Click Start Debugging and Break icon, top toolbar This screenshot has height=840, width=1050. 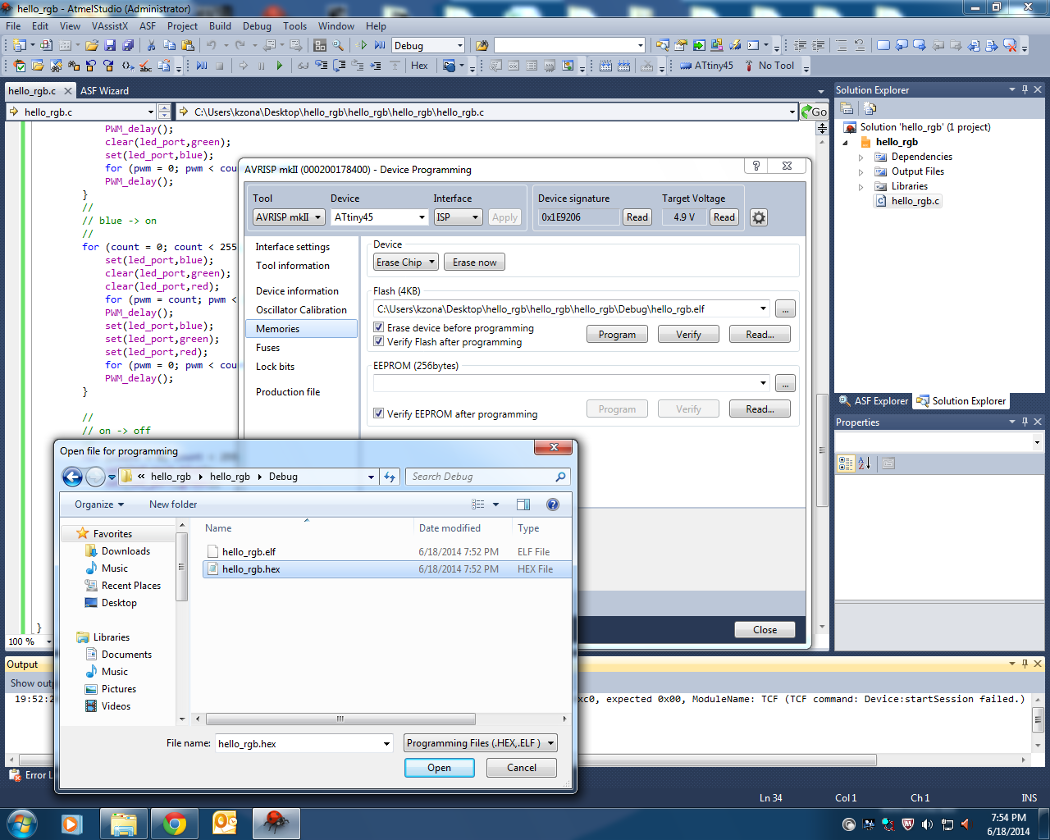click(380, 45)
